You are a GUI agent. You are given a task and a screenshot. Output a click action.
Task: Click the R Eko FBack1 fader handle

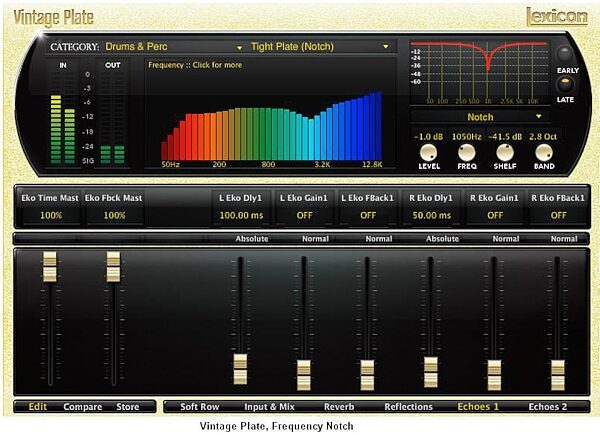coord(558,375)
